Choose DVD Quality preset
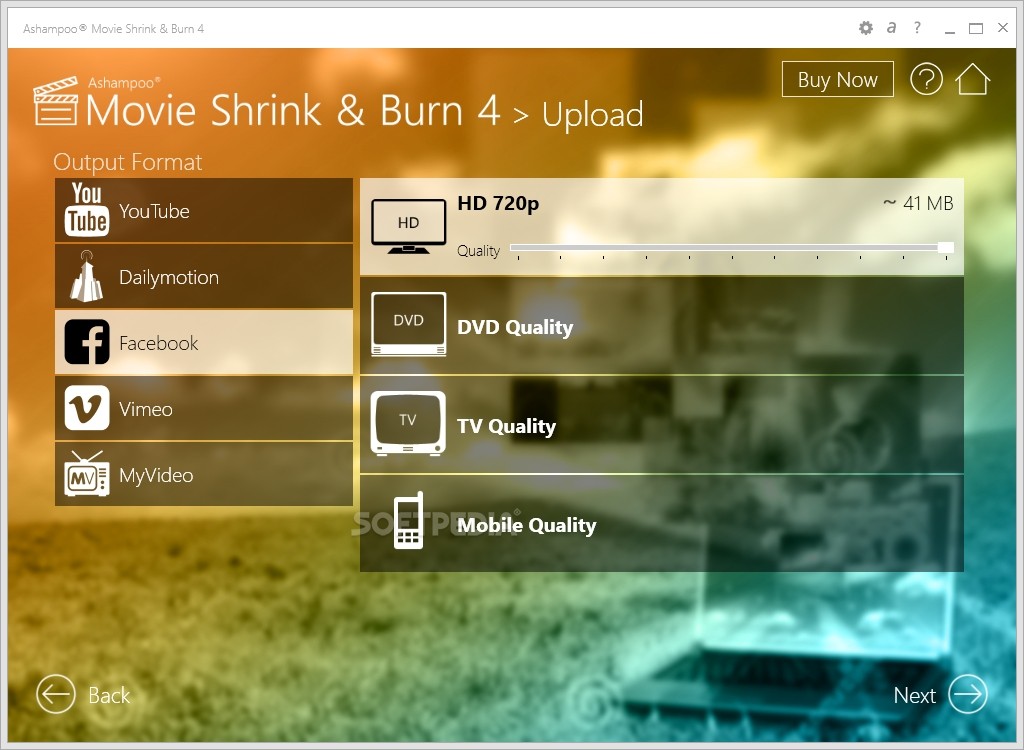 click(662, 325)
